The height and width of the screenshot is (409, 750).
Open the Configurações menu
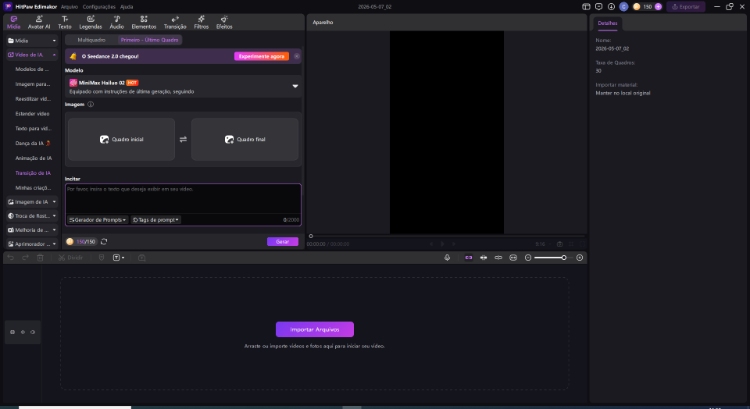pyautogui.click(x=99, y=7)
